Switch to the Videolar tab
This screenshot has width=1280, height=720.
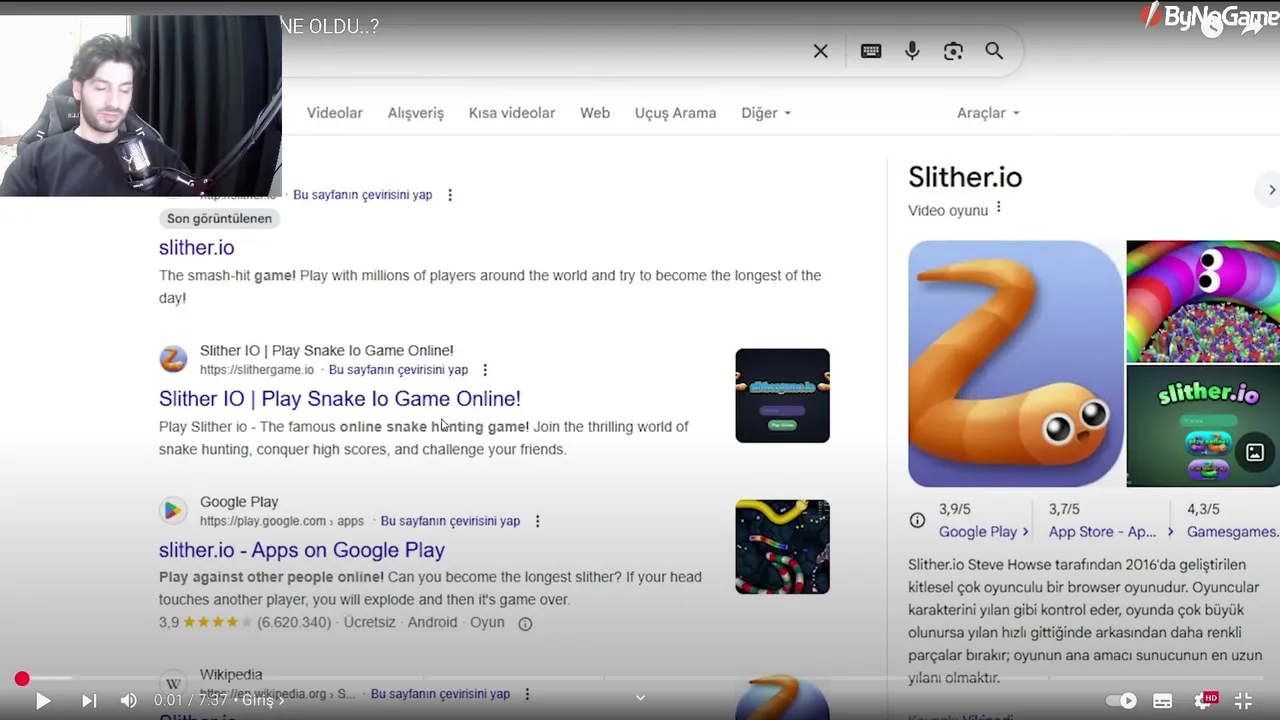click(334, 113)
